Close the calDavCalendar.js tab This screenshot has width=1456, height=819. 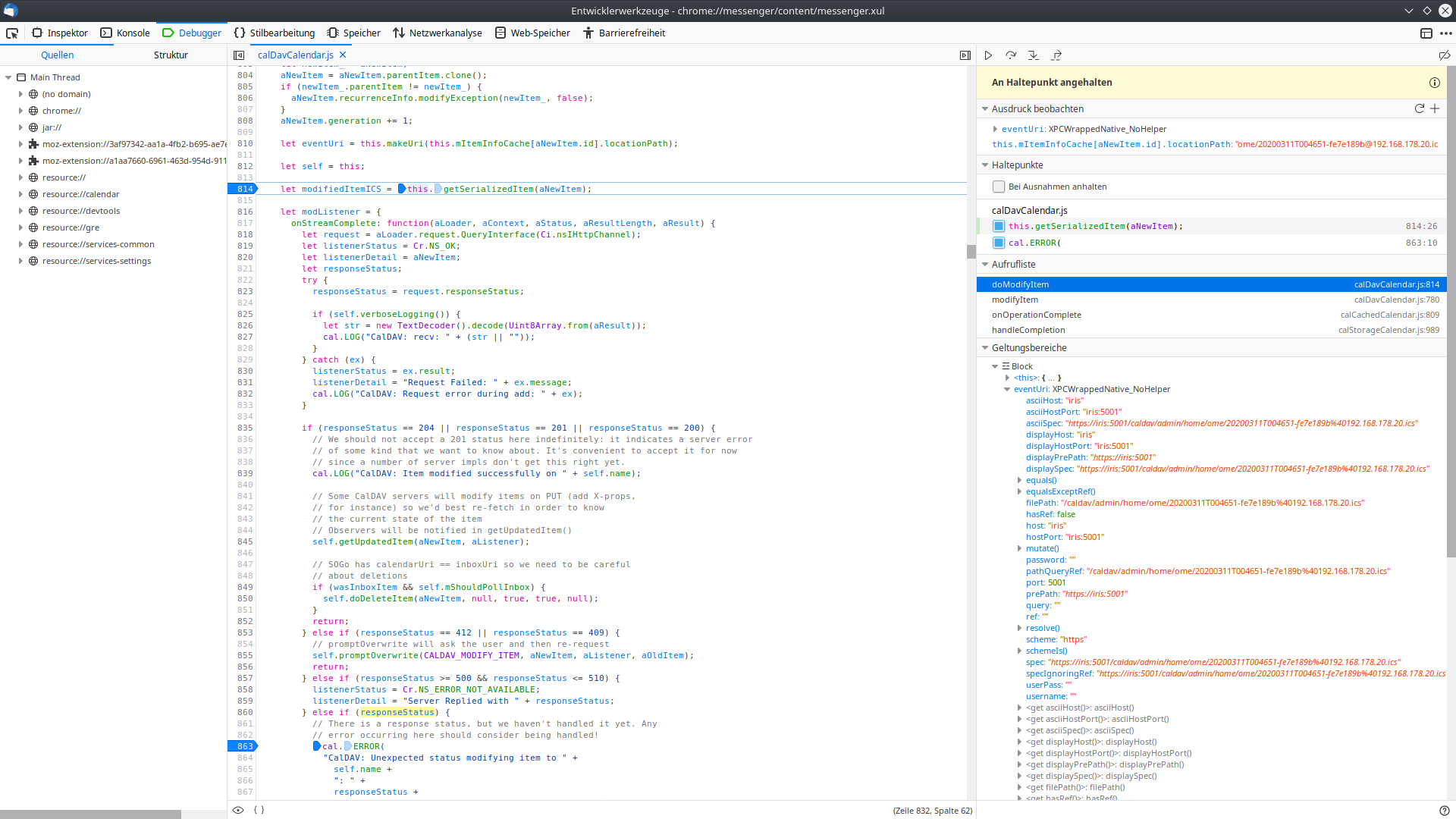click(x=343, y=55)
